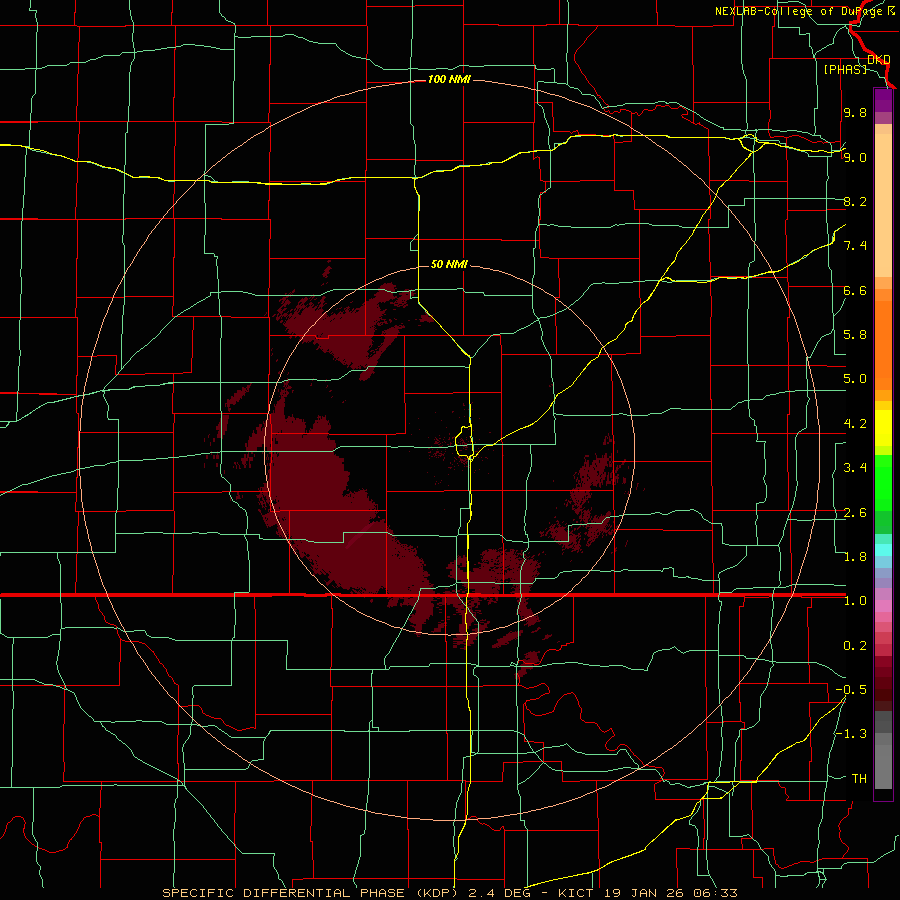Click the '50 NMI' range ring label

(x=449, y=264)
